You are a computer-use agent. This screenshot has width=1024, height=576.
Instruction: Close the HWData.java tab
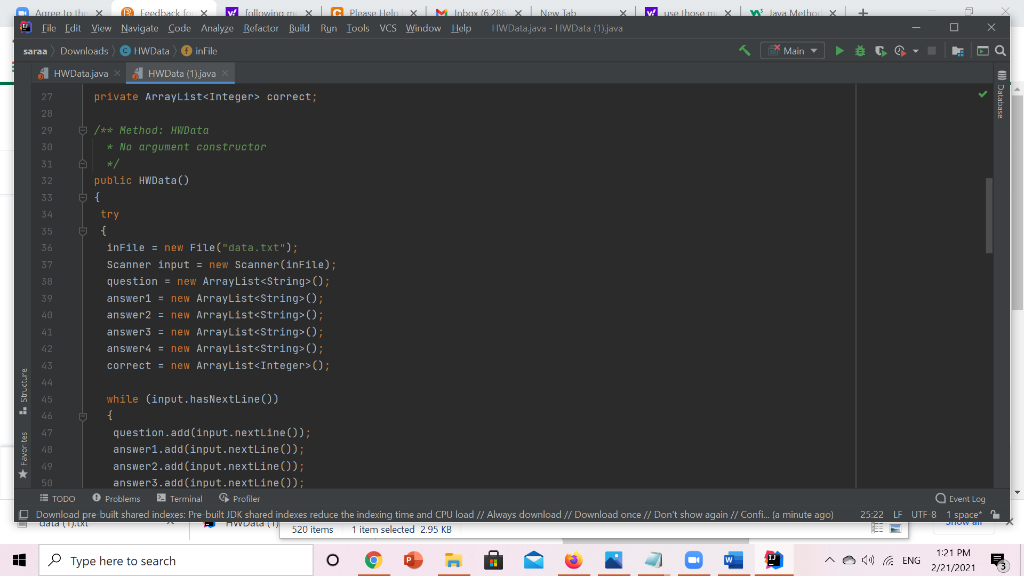117,73
